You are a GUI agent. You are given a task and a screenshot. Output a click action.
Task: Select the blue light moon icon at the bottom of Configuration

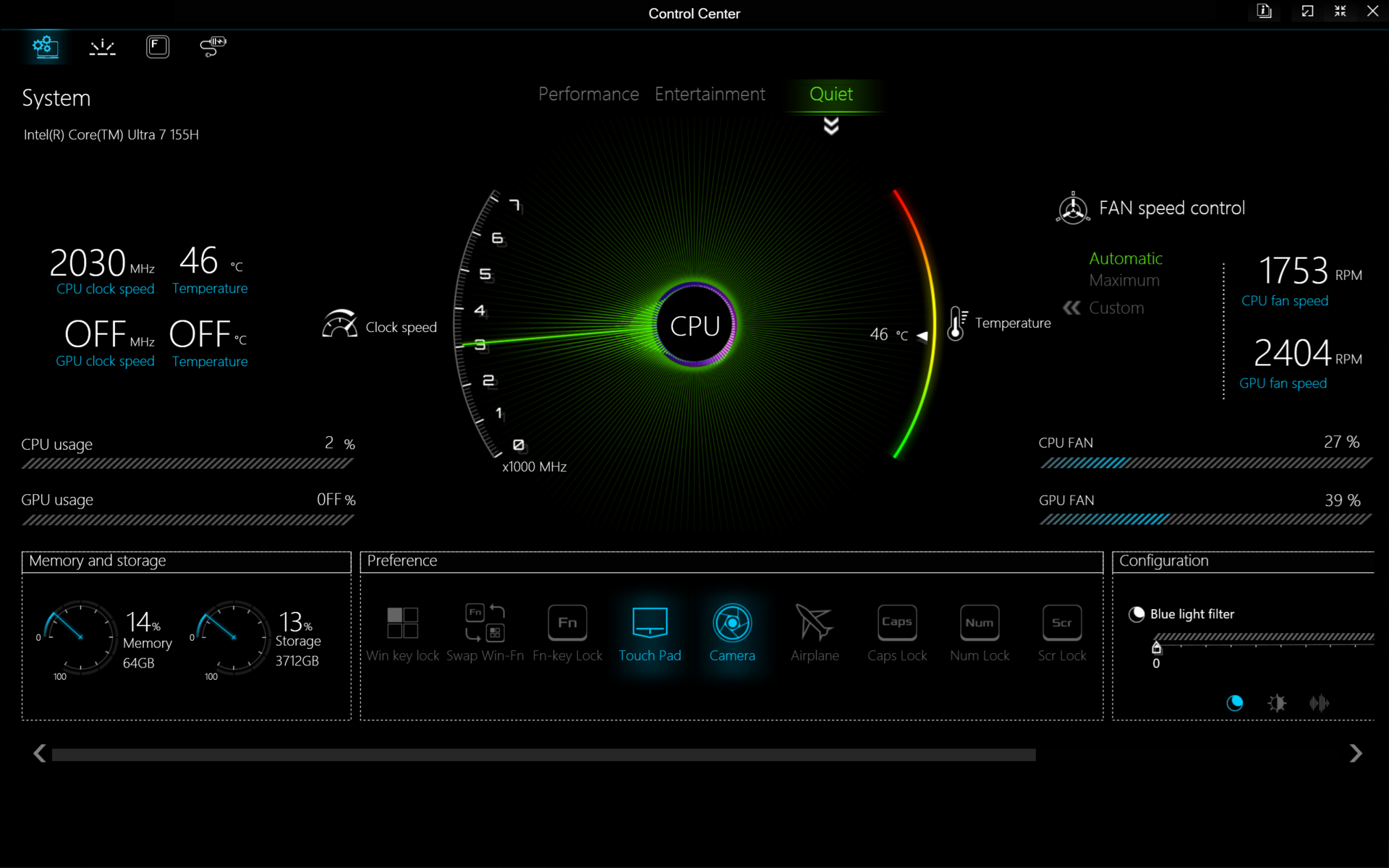coord(1235,703)
